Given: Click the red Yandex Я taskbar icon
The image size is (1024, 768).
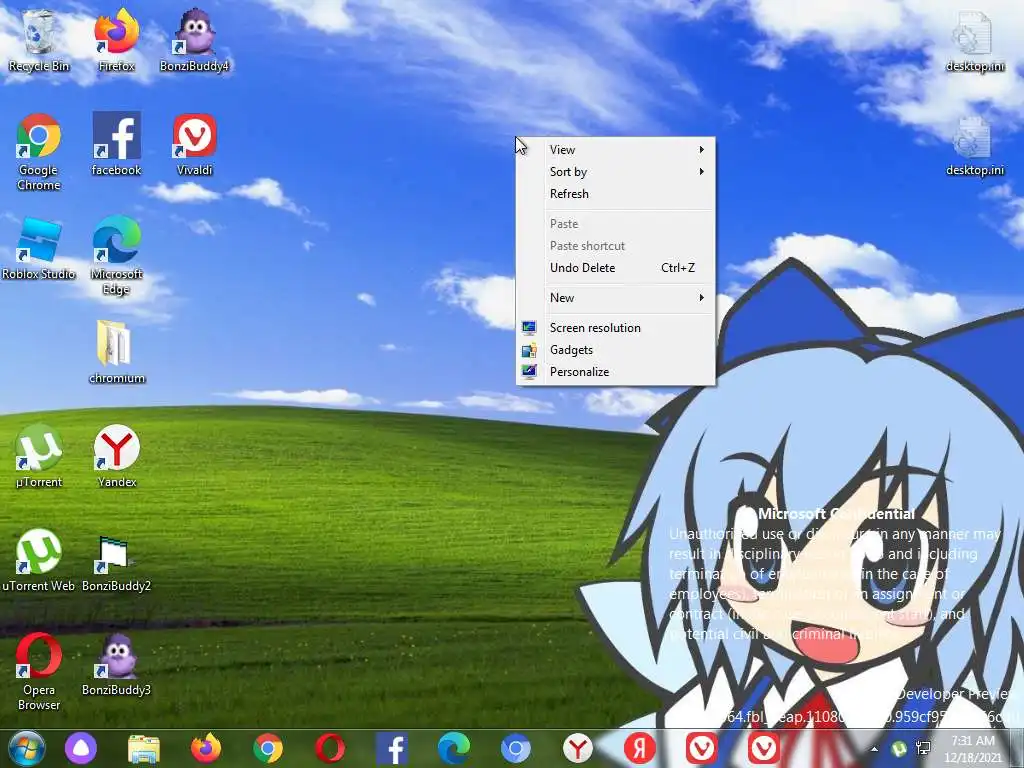Looking at the screenshot, I should coord(639,748).
